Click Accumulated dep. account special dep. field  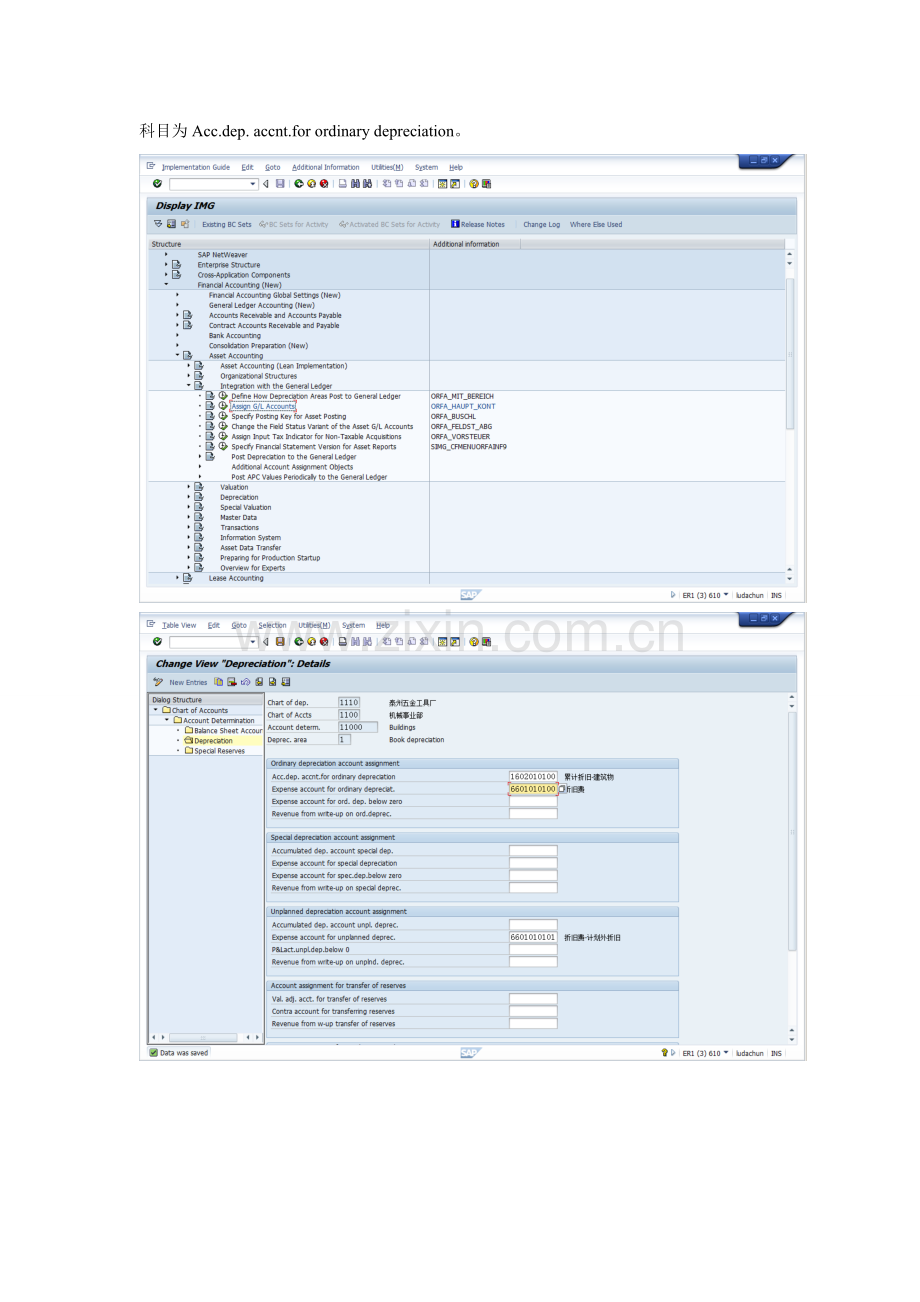coord(533,851)
